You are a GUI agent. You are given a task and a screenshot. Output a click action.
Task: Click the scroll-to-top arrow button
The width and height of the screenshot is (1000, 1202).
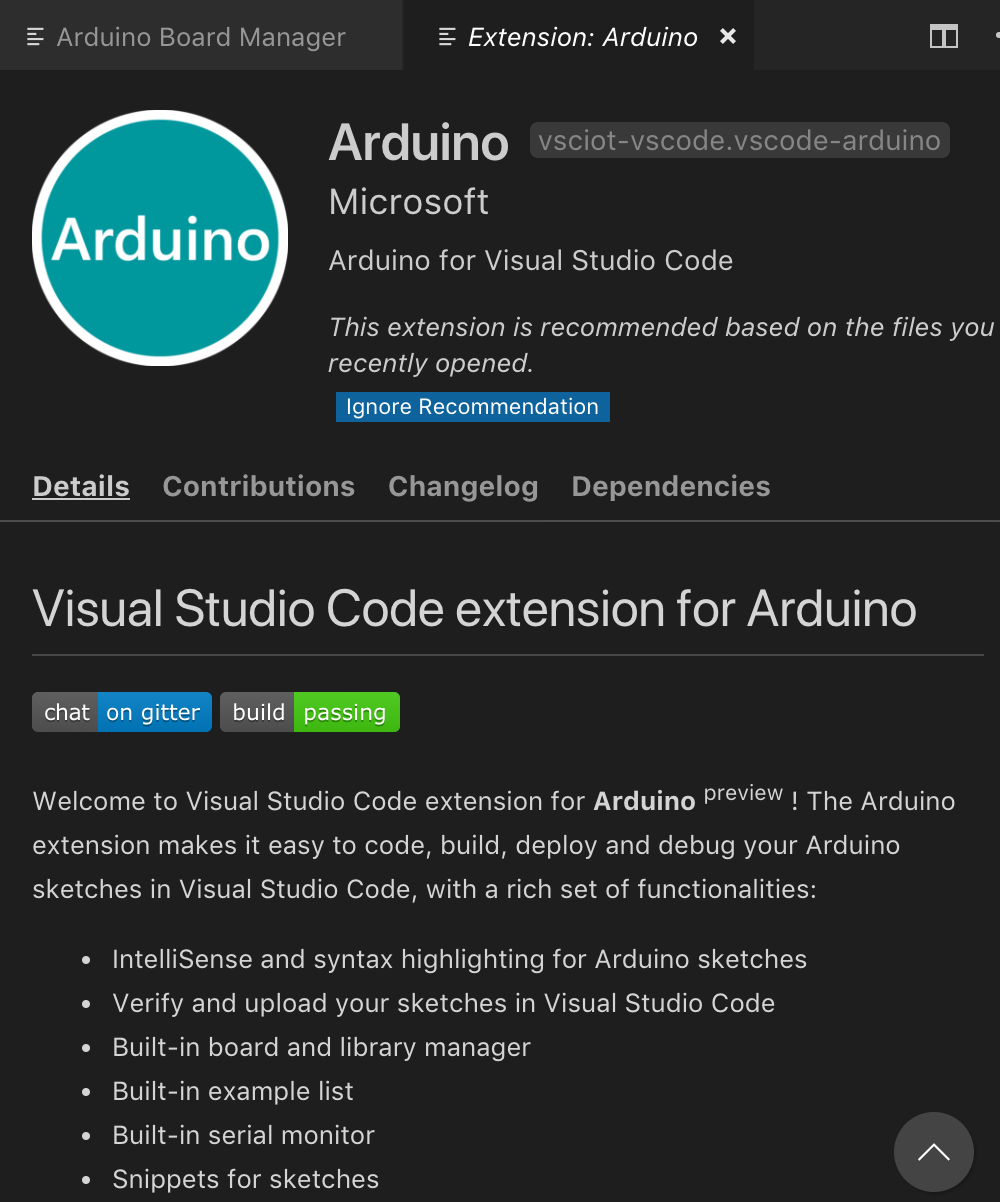coord(934,1152)
